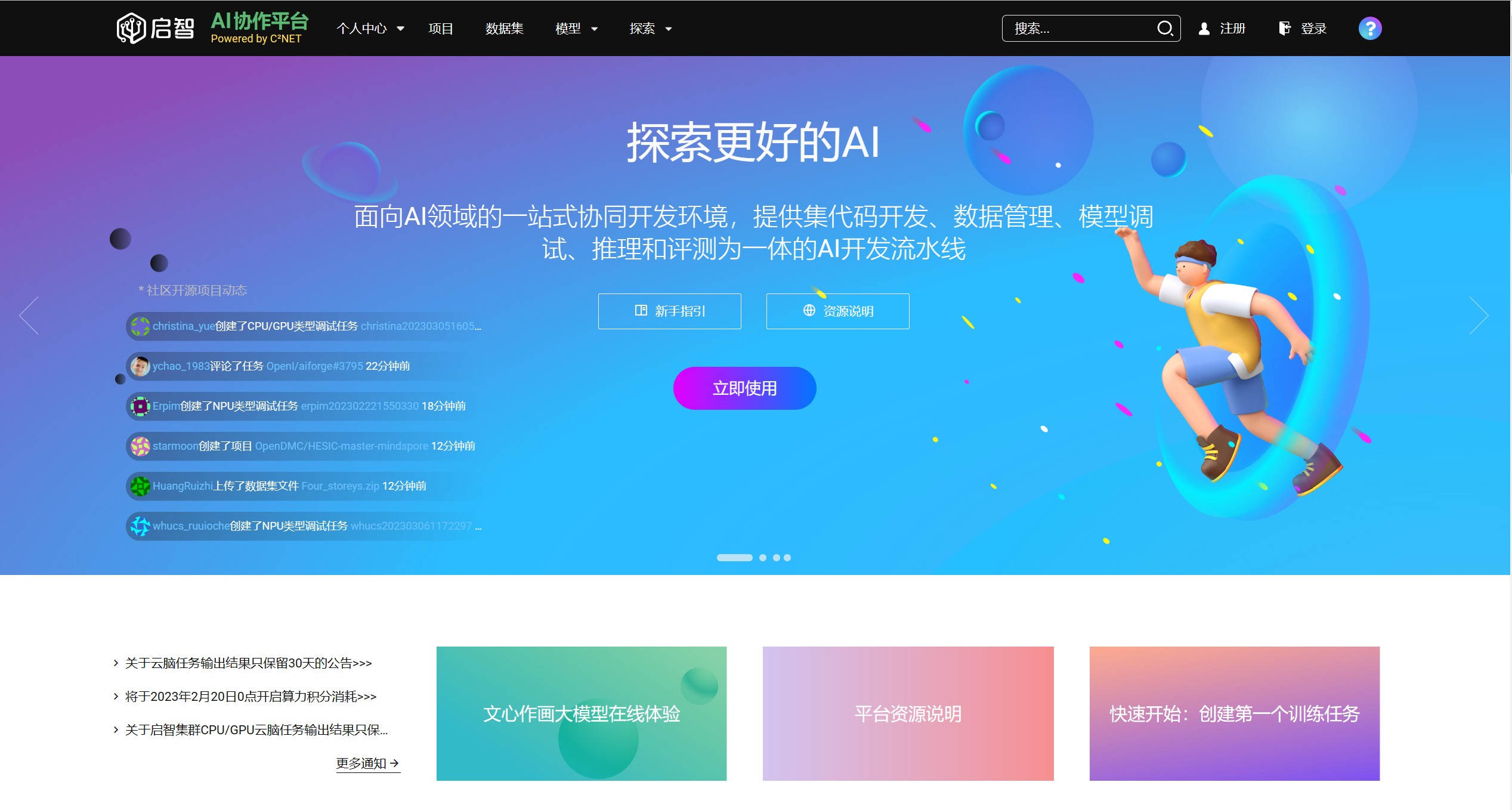The width and height of the screenshot is (1512, 810).
Task: Click the 立即使用 gradient button
Action: pyautogui.click(x=744, y=388)
